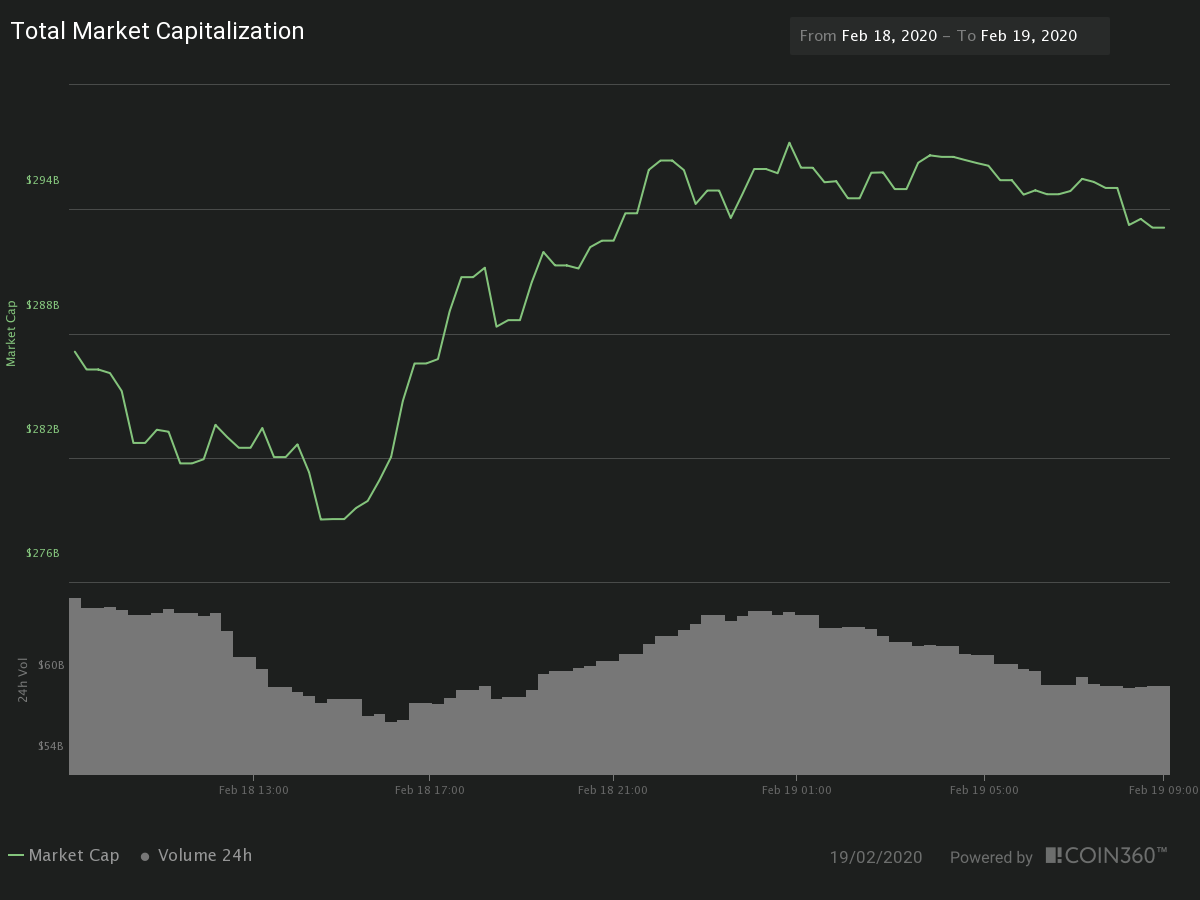Screen dimensions: 1200x900
Task: Click the 19/02/2020 date stamp
Action: pyautogui.click(x=876, y=857)
